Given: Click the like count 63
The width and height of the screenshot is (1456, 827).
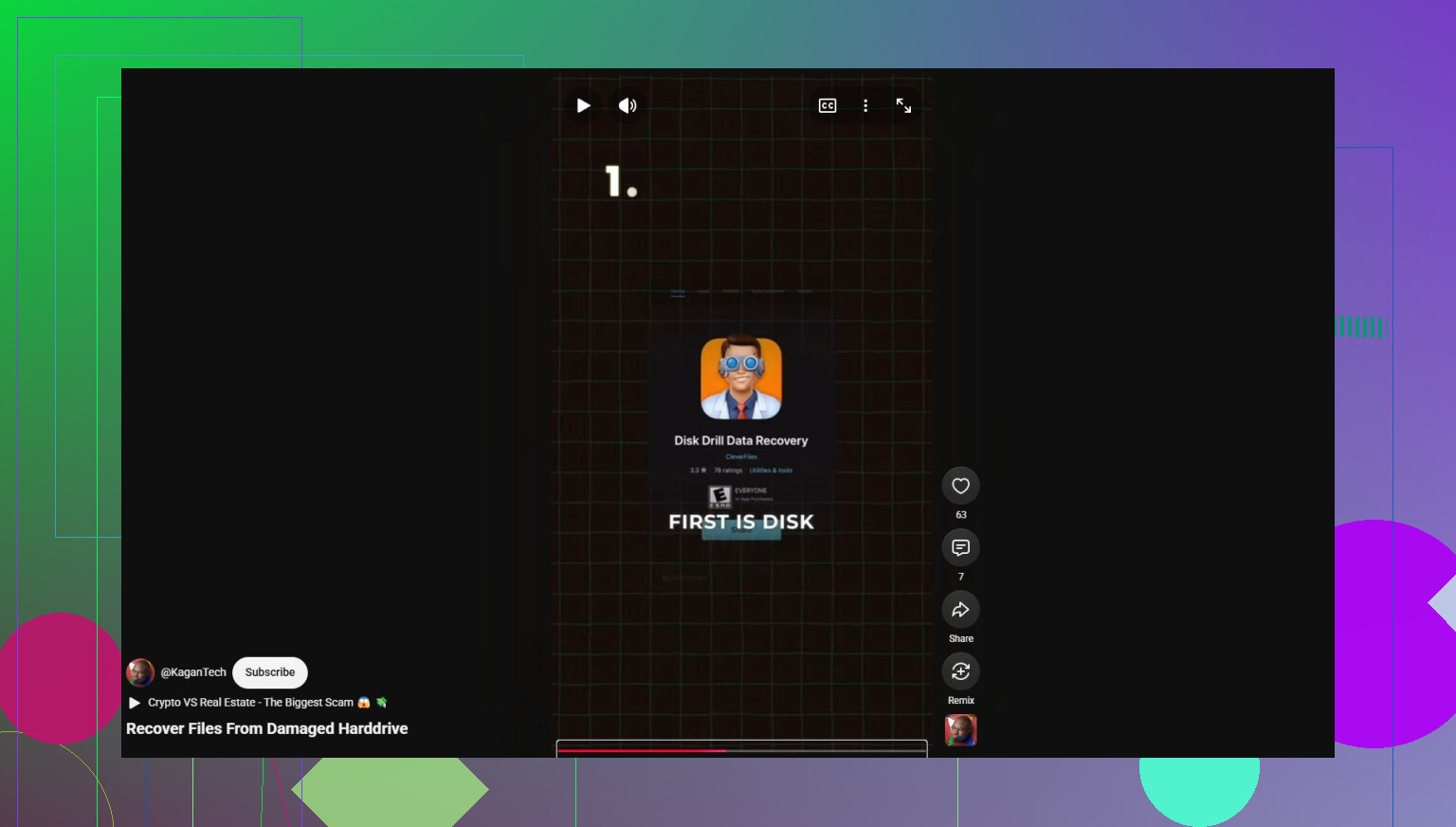Looking at the screenshot, I should coord(961,515).
